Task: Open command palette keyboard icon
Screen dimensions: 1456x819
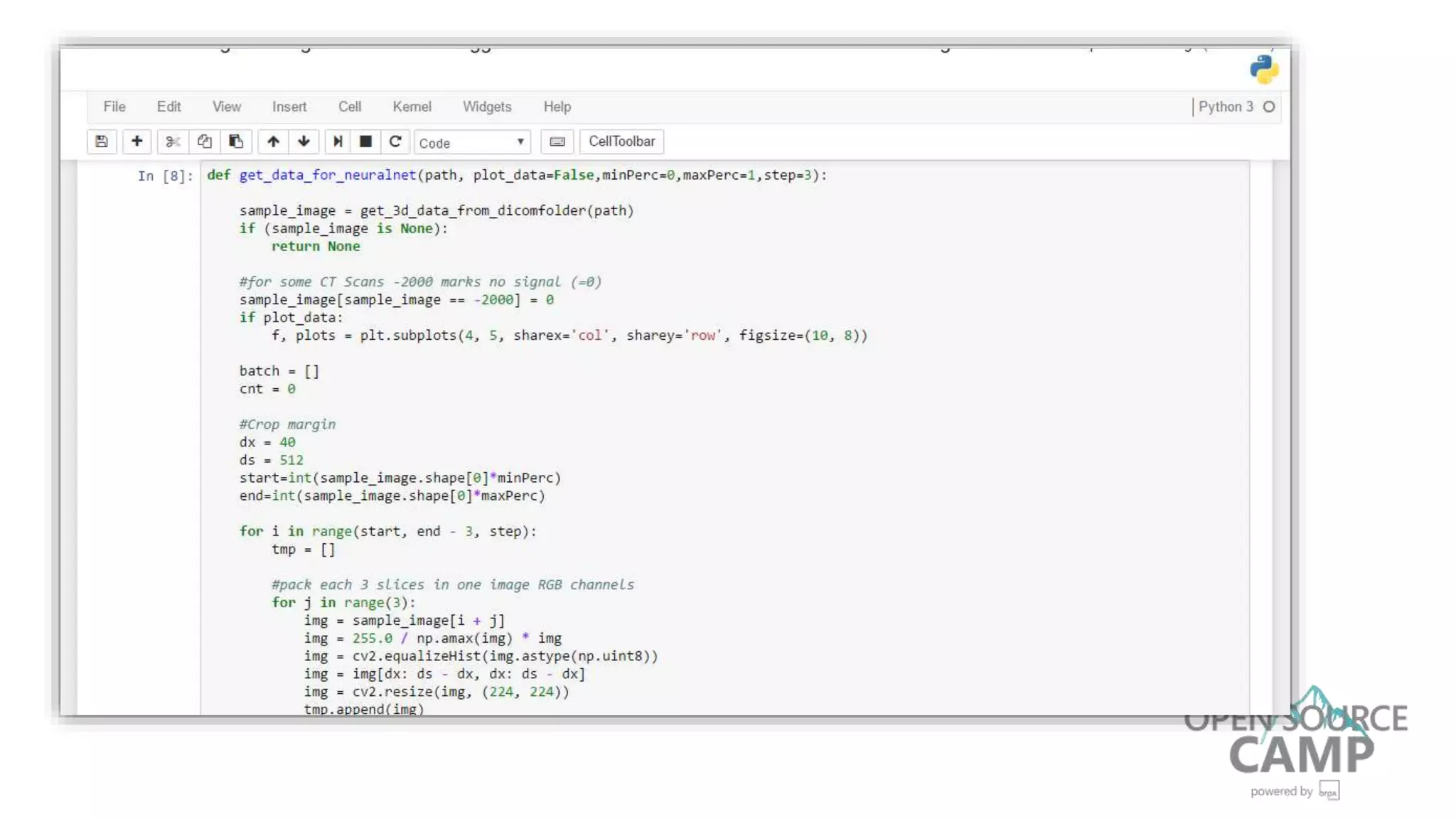Action: tap(557, 141)
